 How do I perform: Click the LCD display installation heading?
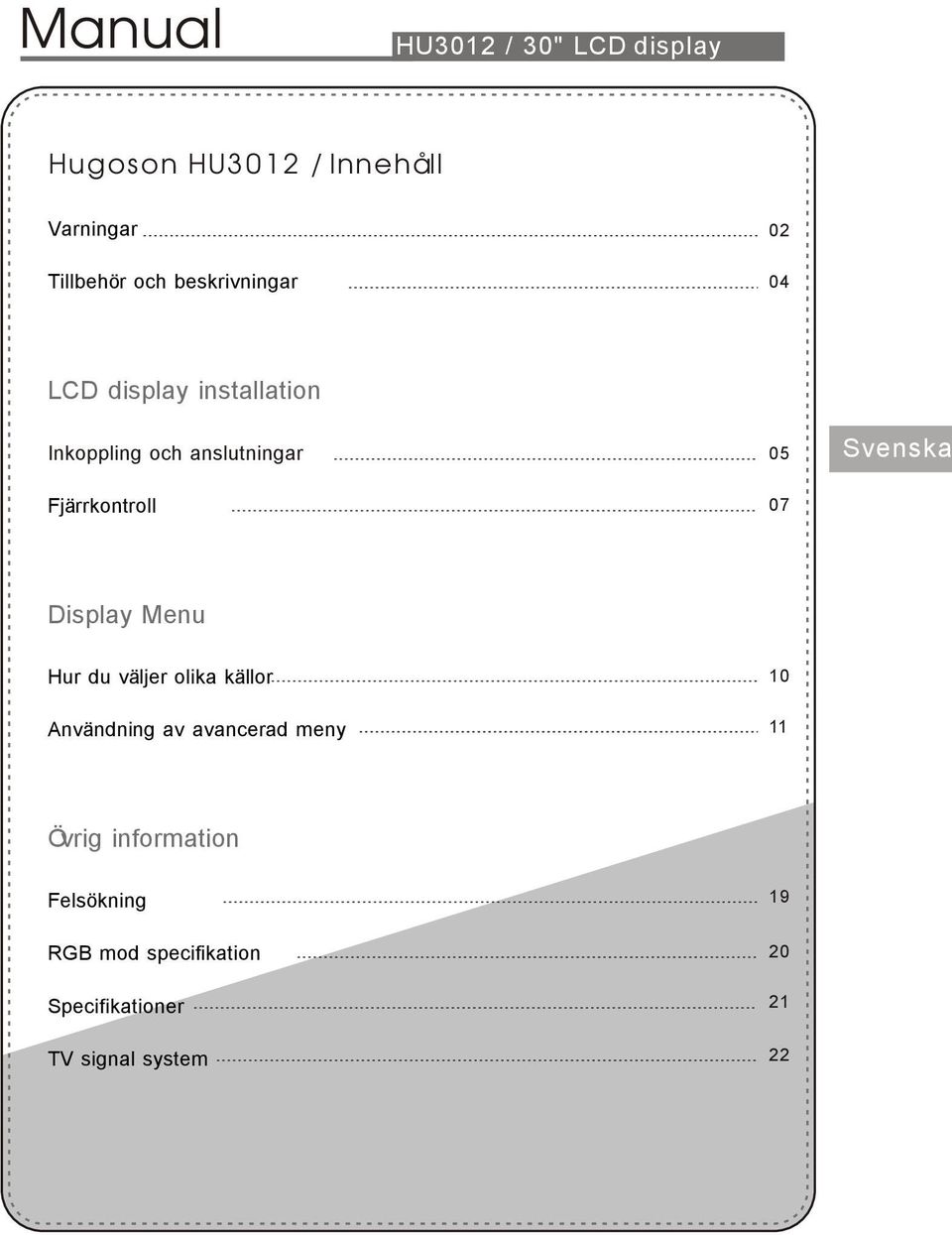click(184, 391)
